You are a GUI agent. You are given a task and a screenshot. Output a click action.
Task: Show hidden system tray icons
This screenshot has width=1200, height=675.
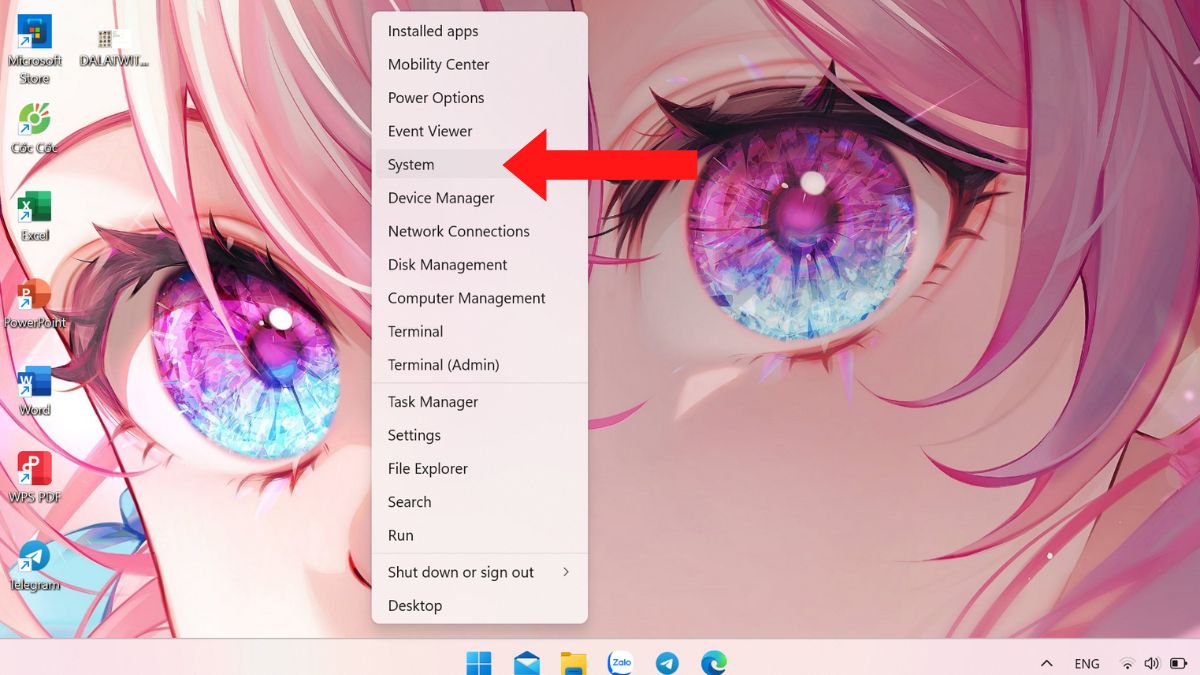[1046, 663]
